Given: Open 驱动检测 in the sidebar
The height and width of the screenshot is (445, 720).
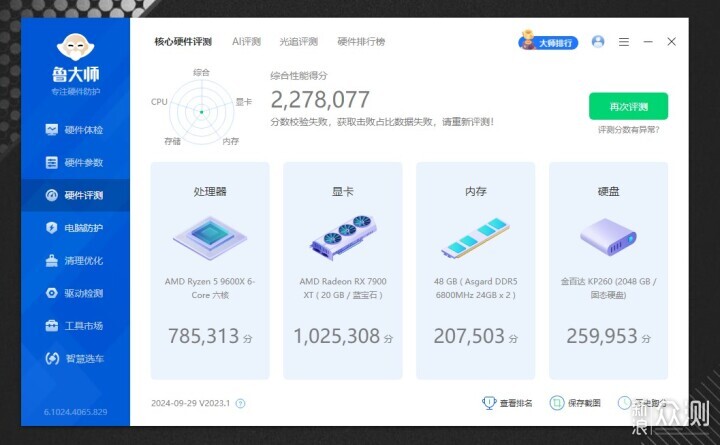Looking at the screenshot, I should pyautogui.click(x=75, y=293).
